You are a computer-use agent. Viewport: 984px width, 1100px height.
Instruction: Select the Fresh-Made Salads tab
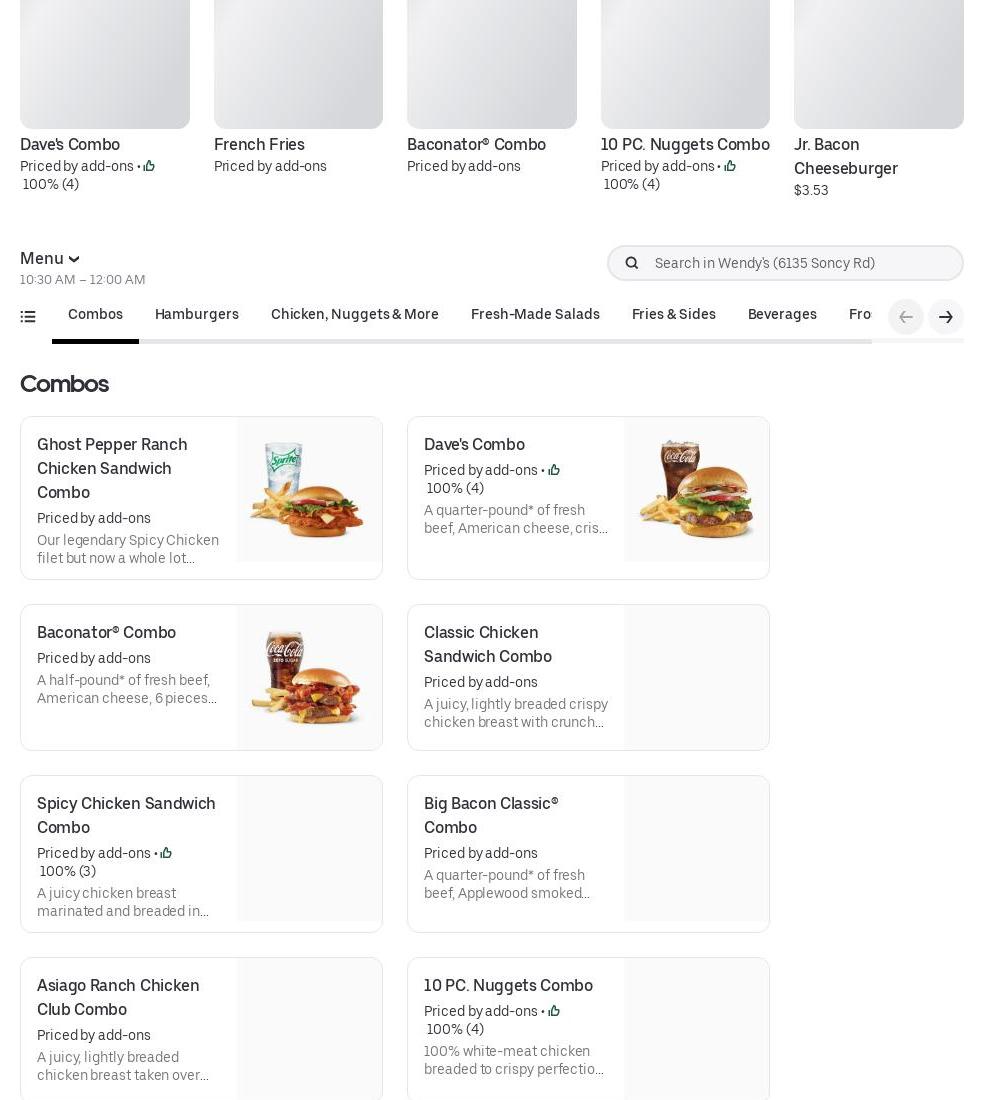[x=535, y=314]
